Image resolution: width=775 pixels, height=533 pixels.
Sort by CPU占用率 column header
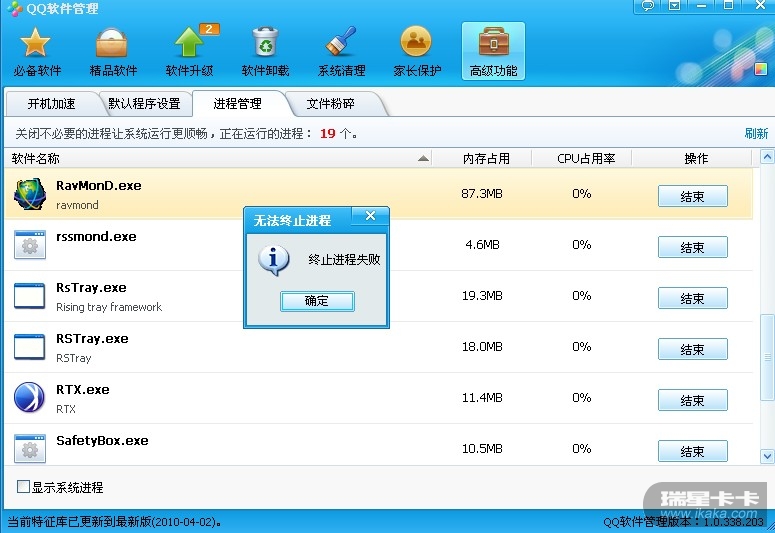pos(586,159)
